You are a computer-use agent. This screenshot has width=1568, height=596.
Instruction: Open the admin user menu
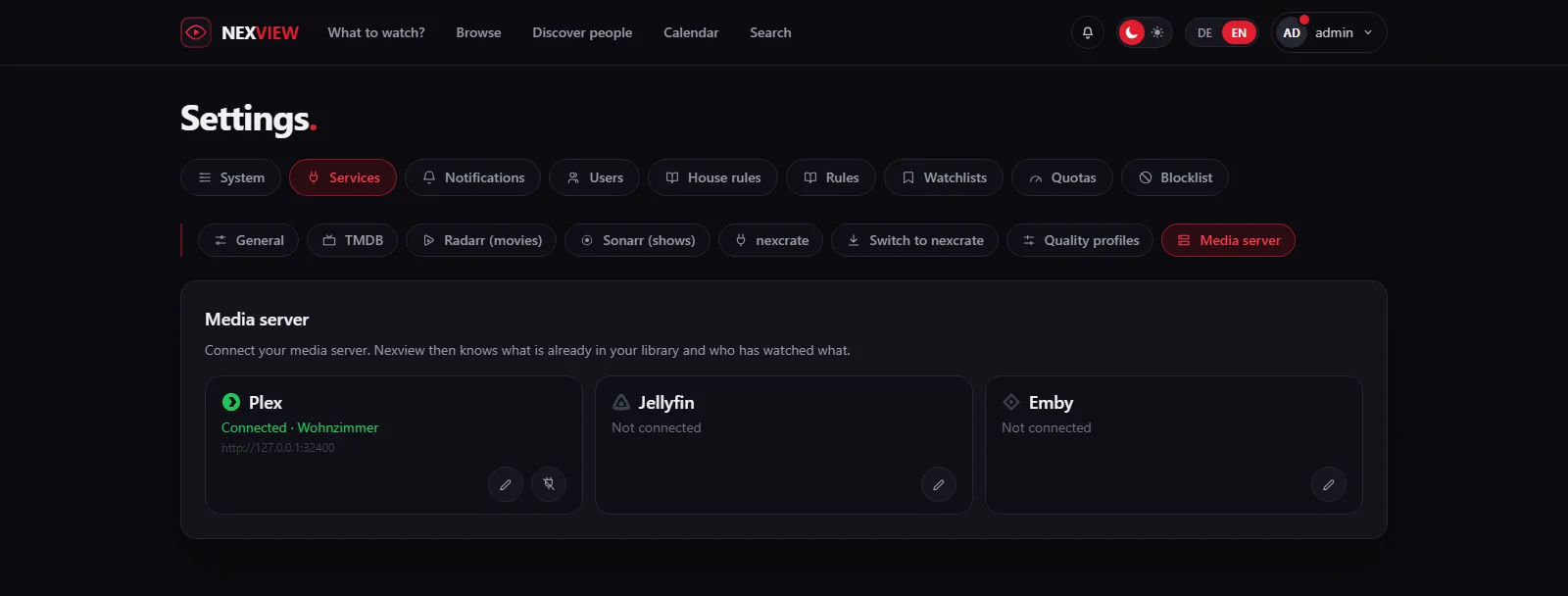(1329, 32)
